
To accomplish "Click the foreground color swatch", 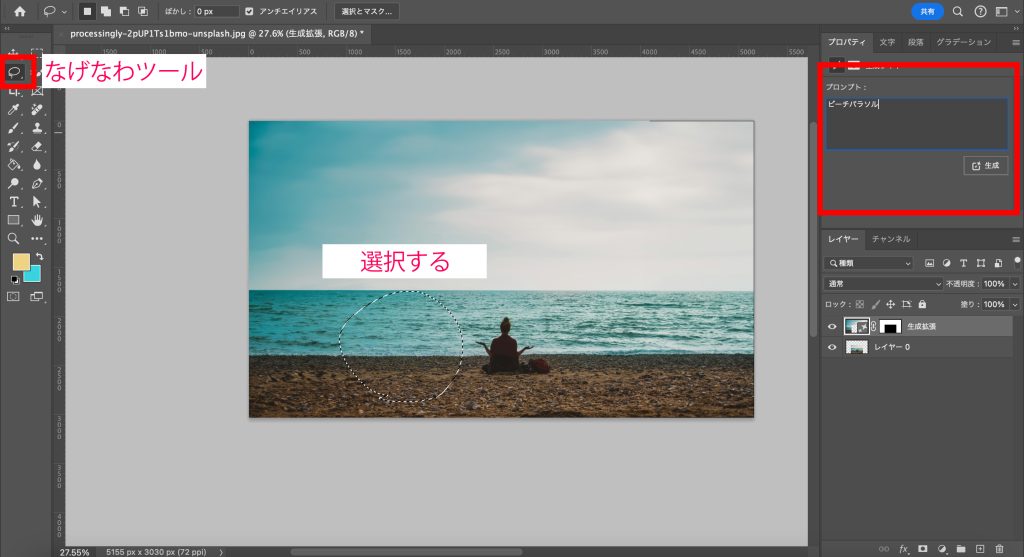I will pos(20,262).
